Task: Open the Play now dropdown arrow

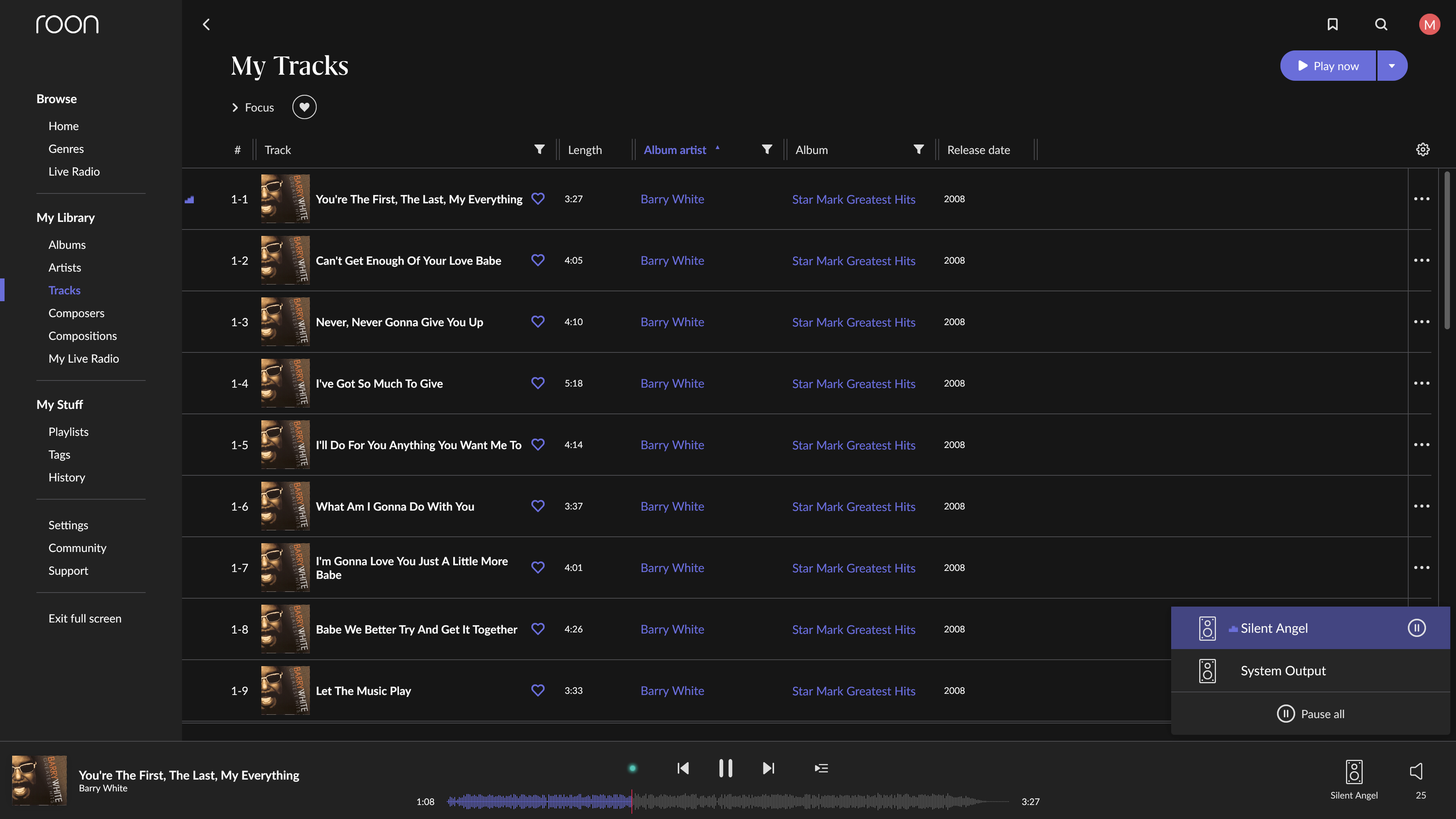Action: [x=1391, y=66]
